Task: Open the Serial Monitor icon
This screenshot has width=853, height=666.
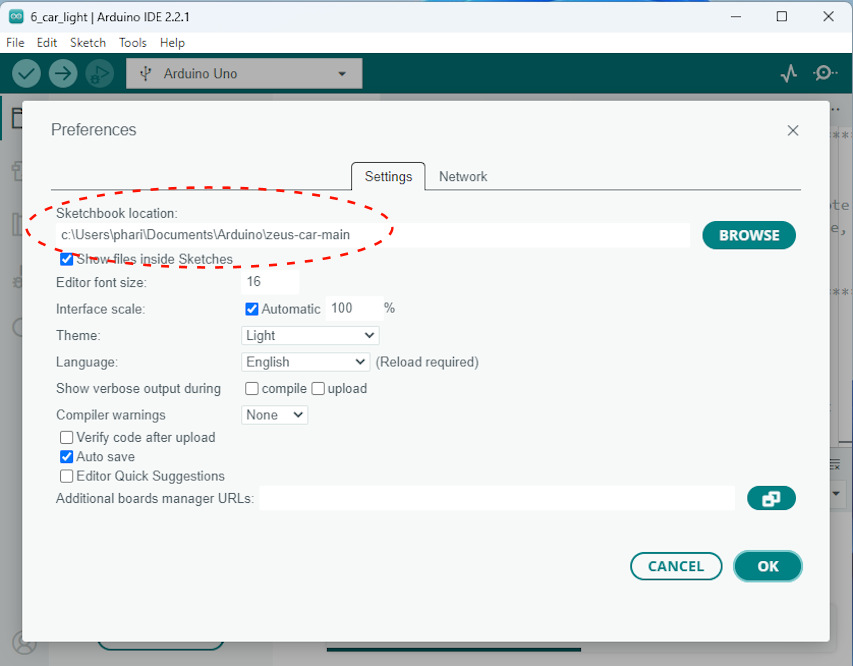Action: 825,73
